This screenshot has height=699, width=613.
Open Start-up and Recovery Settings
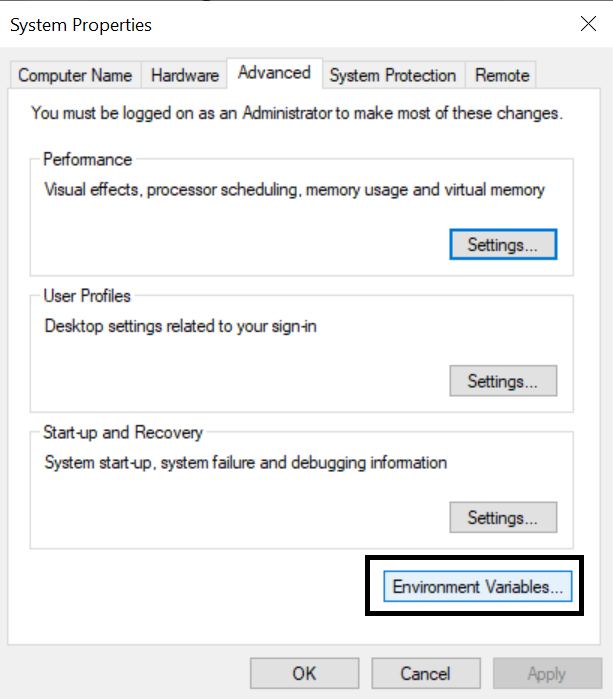(x=503, y=518)
